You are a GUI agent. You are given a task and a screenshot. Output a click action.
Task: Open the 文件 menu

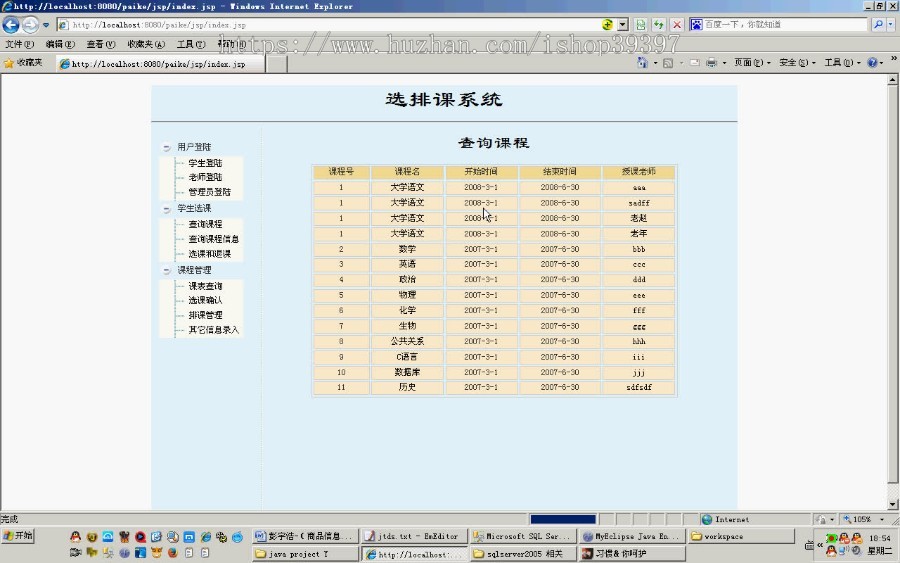click(19, 44)
